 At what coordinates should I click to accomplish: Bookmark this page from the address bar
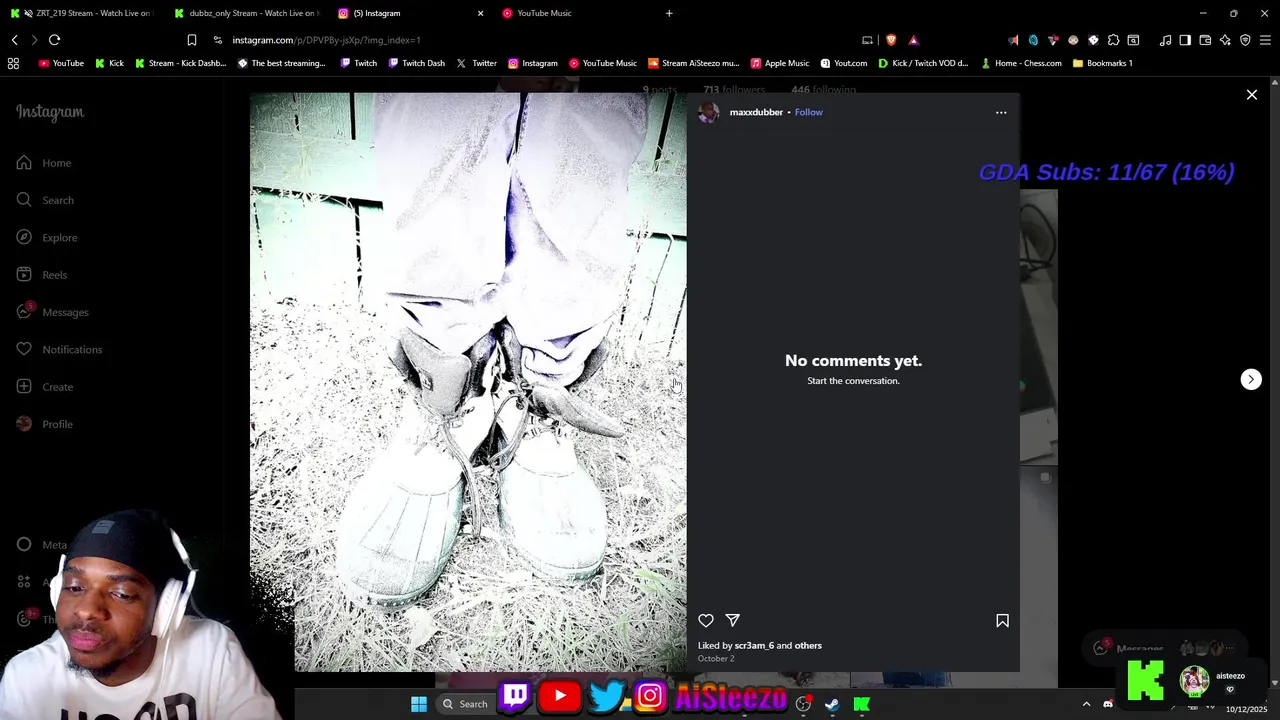(x=192, y=40)
